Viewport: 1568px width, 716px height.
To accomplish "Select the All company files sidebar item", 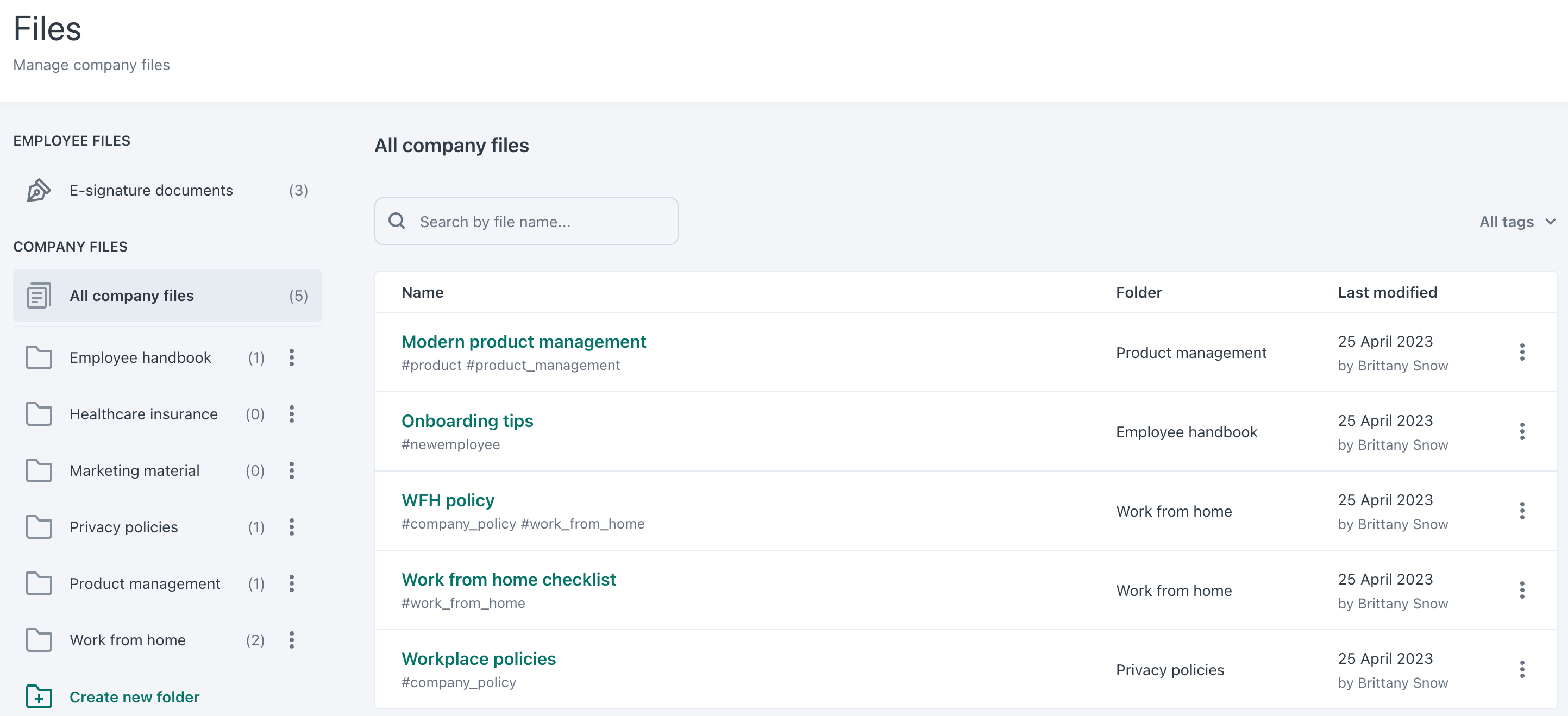I will 131,296.
